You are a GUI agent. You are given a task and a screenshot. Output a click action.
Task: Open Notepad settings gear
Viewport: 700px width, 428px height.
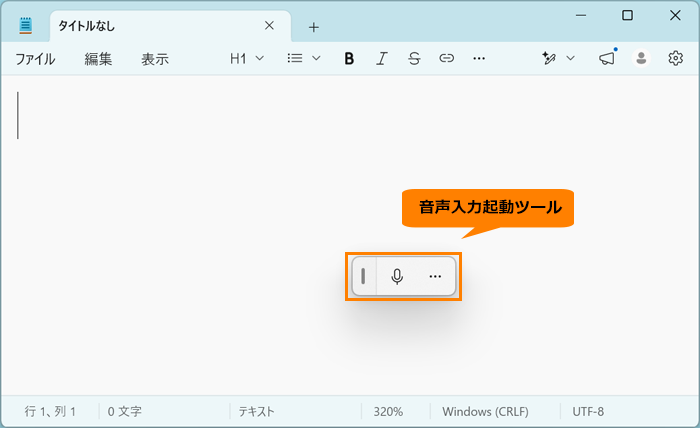coord(675,58)
